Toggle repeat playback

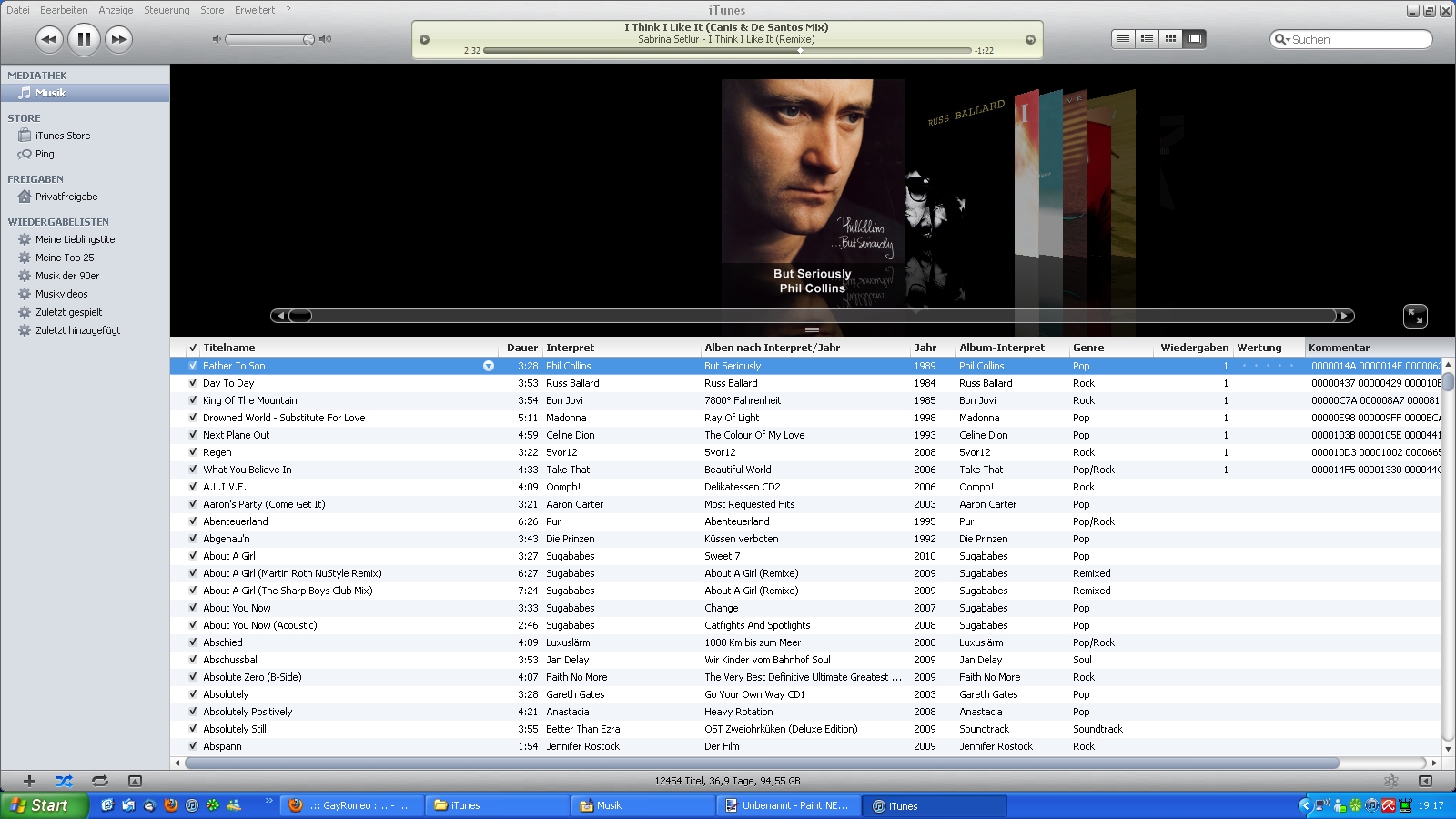click(99, 781)
